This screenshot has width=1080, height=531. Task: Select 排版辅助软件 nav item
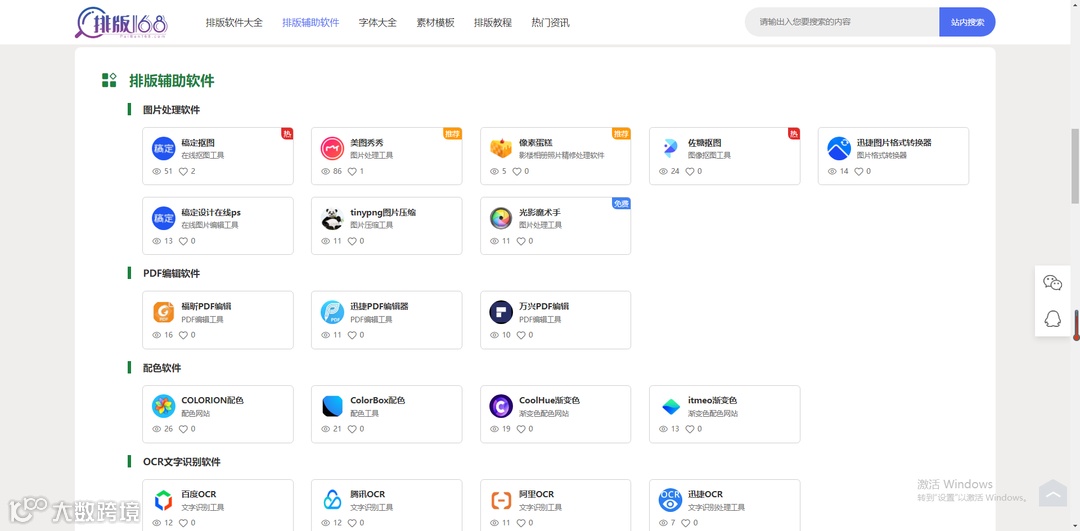coord(311,23)
